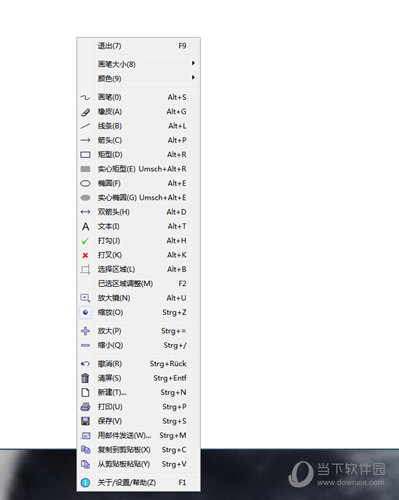Viewport: 399px width, 500px height.
Task: Select the filled ellipse icon 实心椭圆(G)
Action: click(x=85, y=198)
